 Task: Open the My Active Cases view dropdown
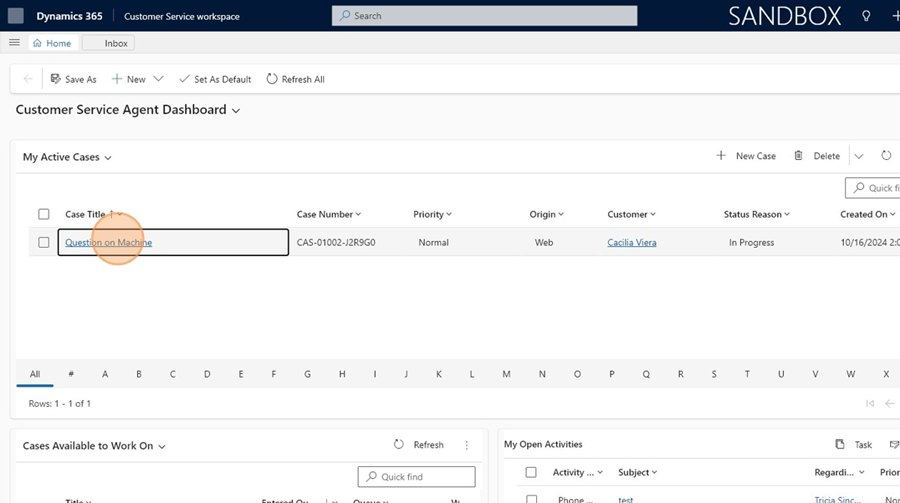(108, 158)
